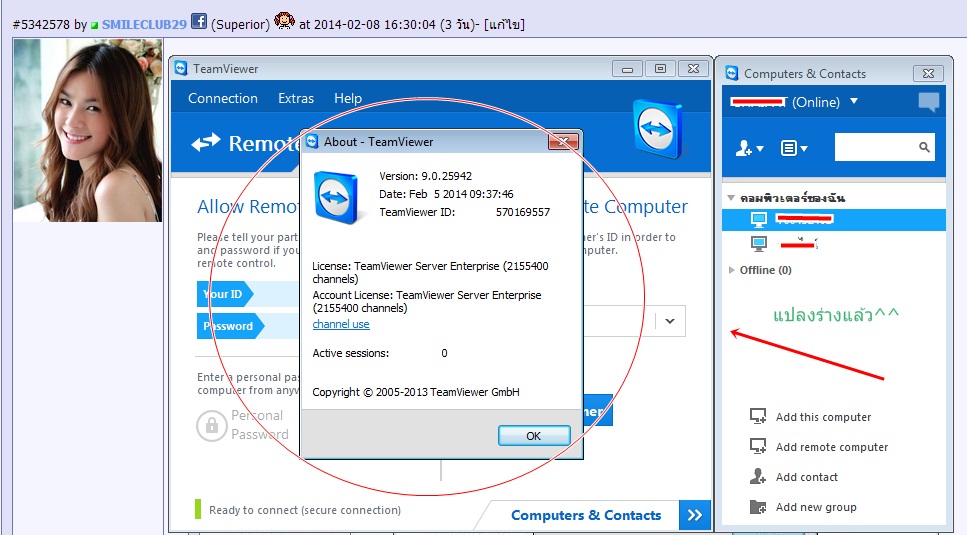This screenshot has height=535, width=967.
Task: Click Ready to connect status text
Action: click(305, 510)
